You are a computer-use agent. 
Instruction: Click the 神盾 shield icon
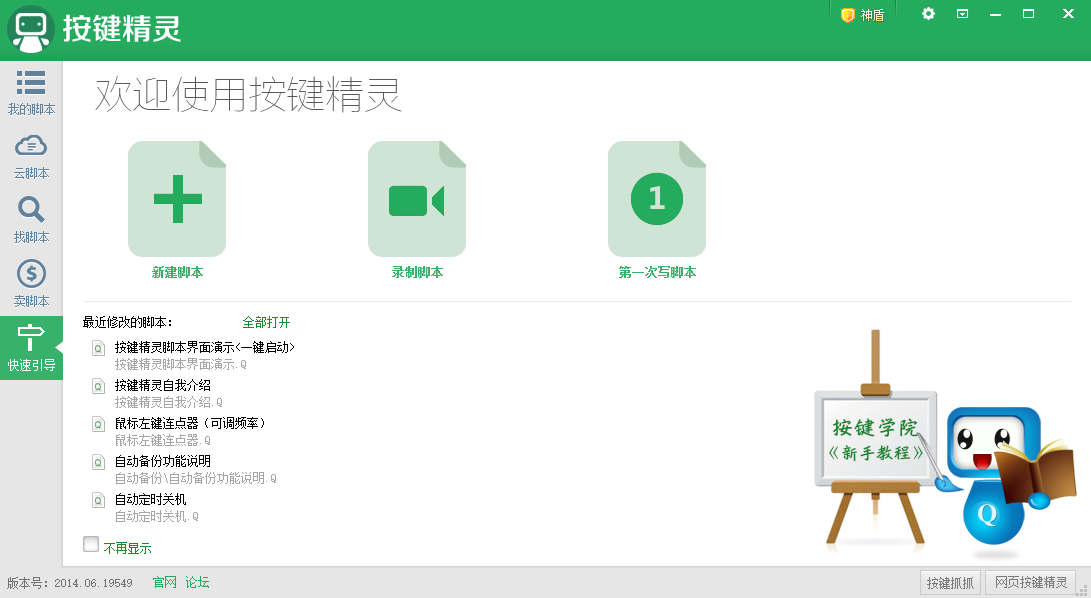point(860,14)
